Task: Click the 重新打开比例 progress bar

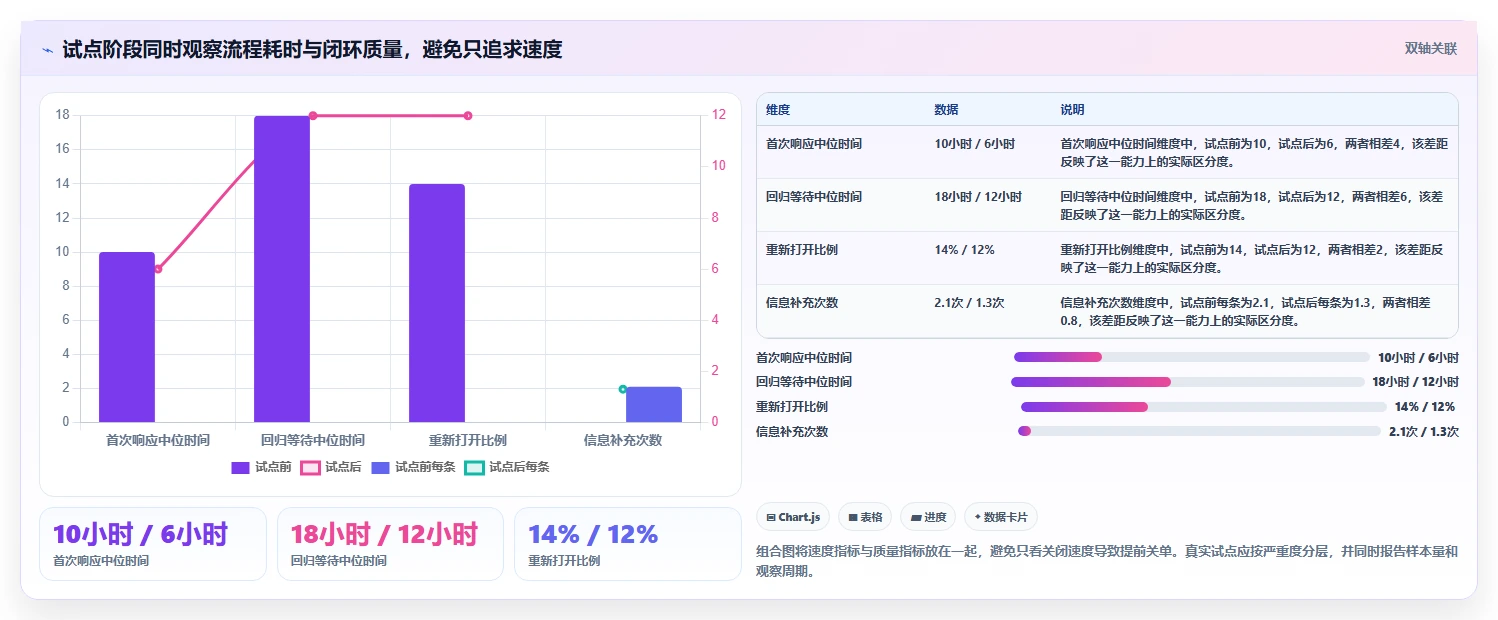Action: pyautogui.click(x=1204, y=407)
